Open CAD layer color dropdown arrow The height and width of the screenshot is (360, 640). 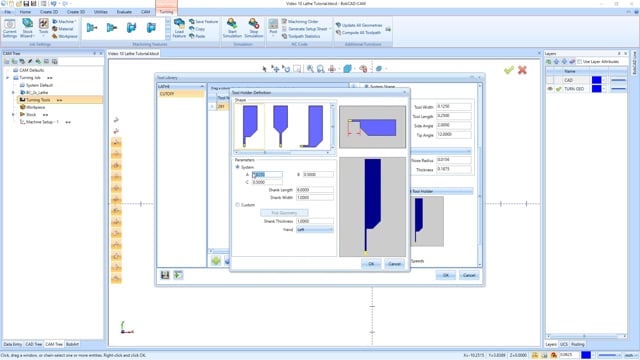click(604, 80)
